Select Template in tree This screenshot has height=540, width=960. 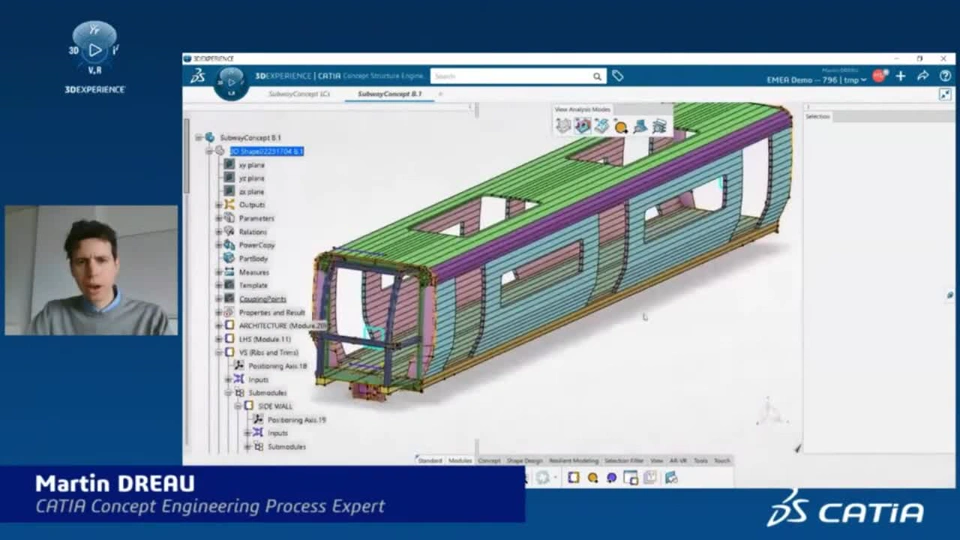253,285
